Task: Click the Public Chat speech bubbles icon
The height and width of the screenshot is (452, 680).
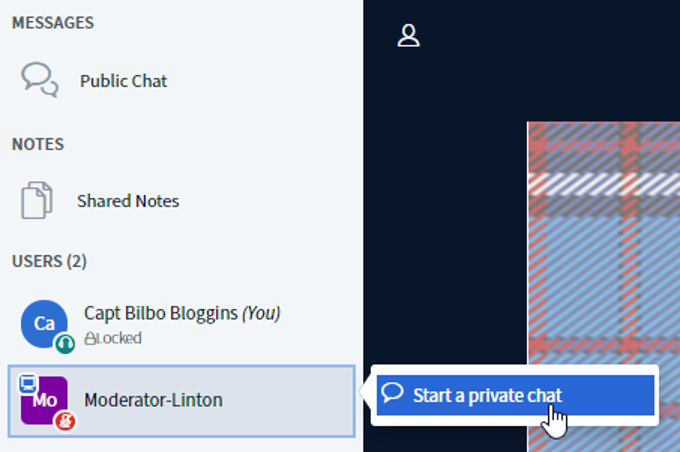Action: pos(39,80)
